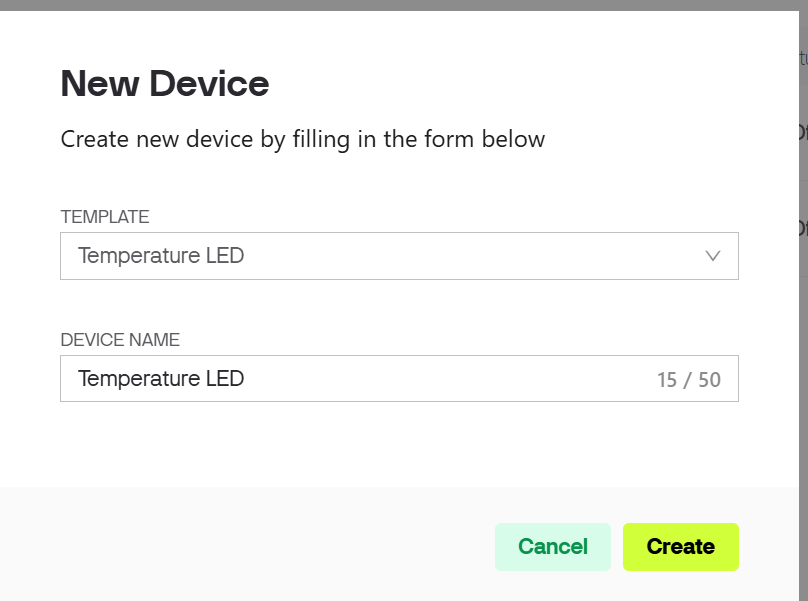
Task: Click the TEMPLATE field label
Action: tap(105, 217)
